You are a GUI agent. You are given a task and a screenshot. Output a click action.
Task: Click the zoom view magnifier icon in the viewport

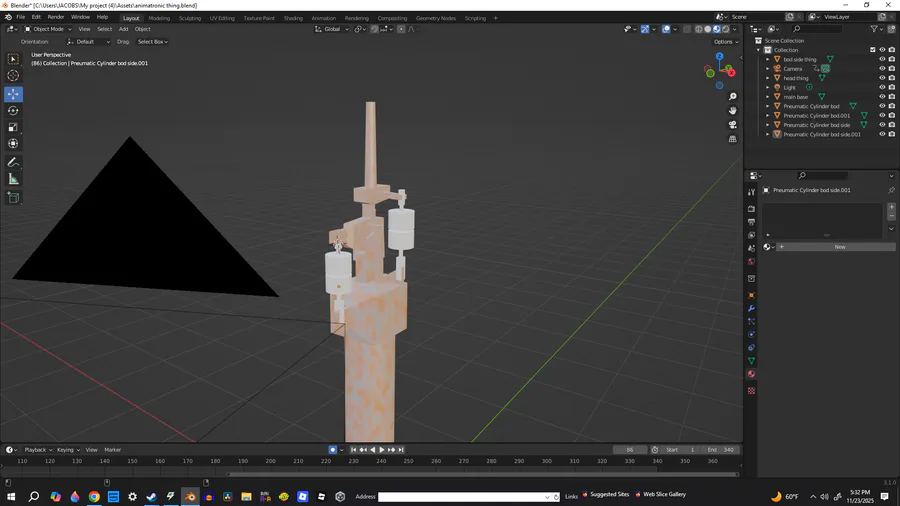(x=732, y=97)
